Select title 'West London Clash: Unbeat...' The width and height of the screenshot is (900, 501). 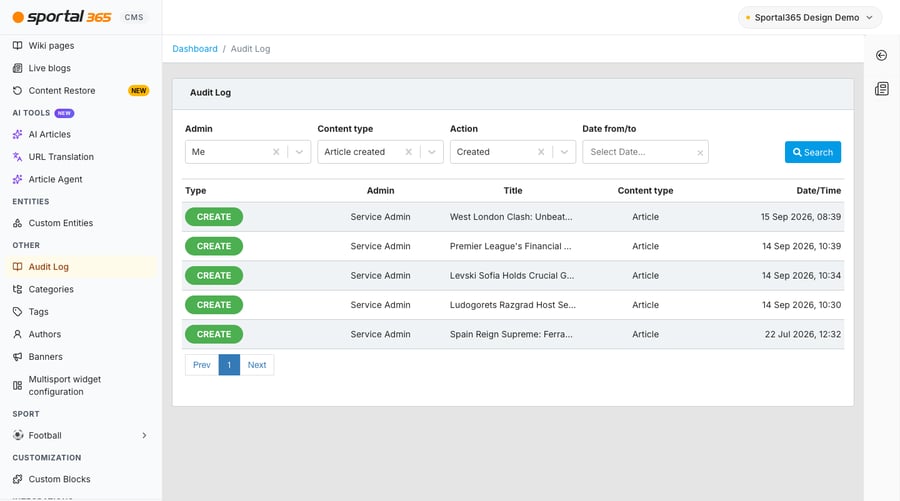[x=511, y=217]
